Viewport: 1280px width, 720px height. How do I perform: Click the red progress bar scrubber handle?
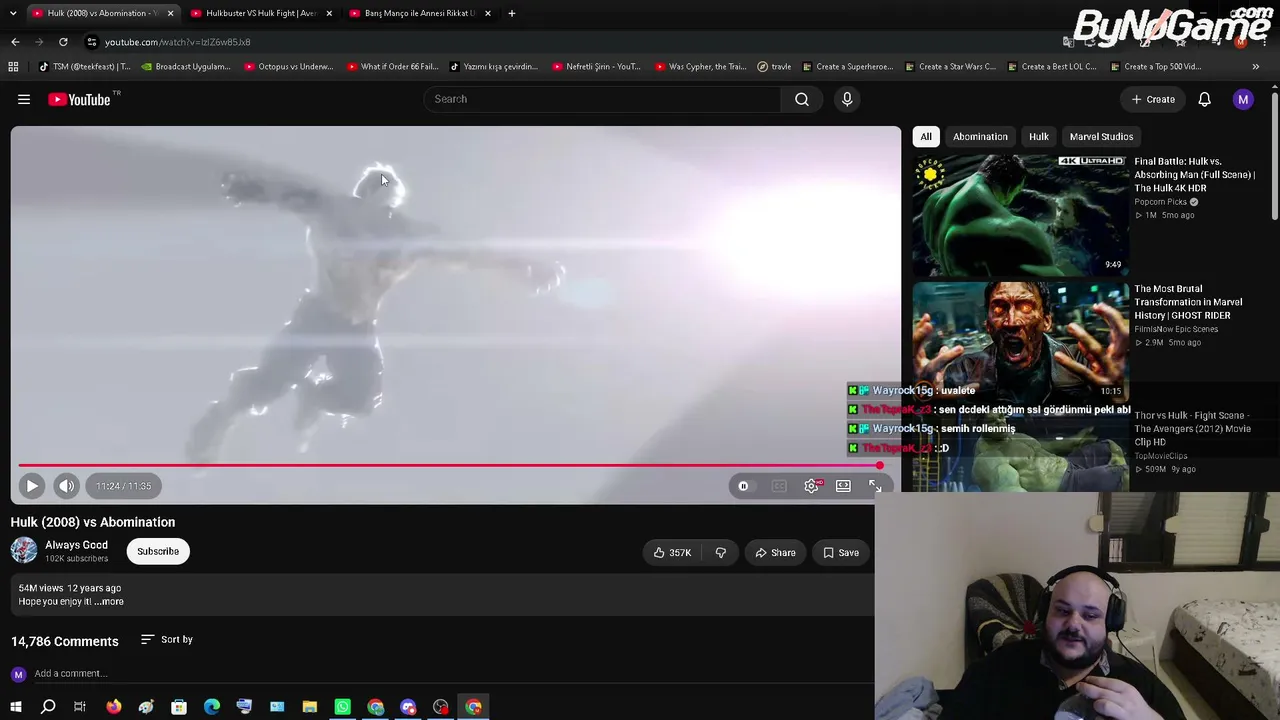pos(879,465)
